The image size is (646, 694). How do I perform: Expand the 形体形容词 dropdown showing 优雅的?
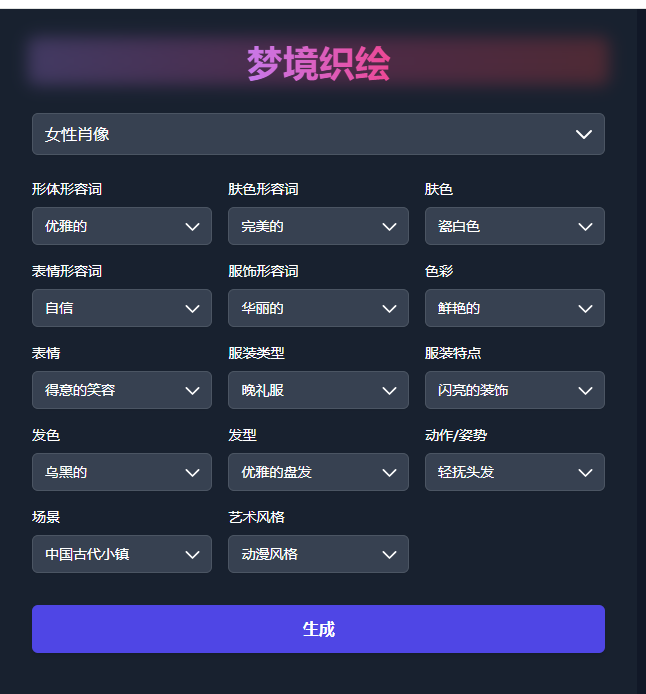click(x=122, y=226)
